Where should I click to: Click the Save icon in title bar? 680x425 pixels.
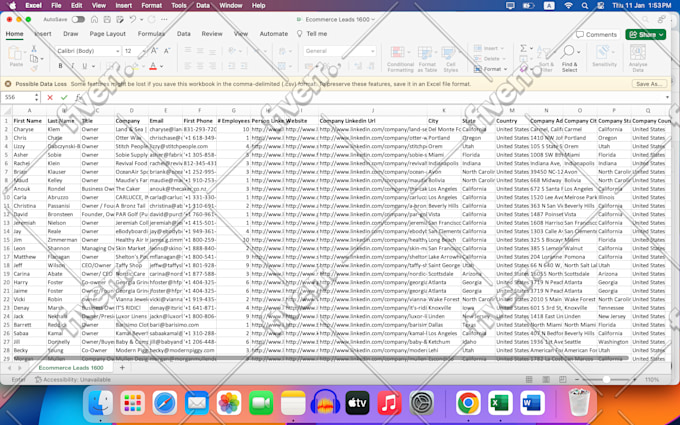point(107,20)
